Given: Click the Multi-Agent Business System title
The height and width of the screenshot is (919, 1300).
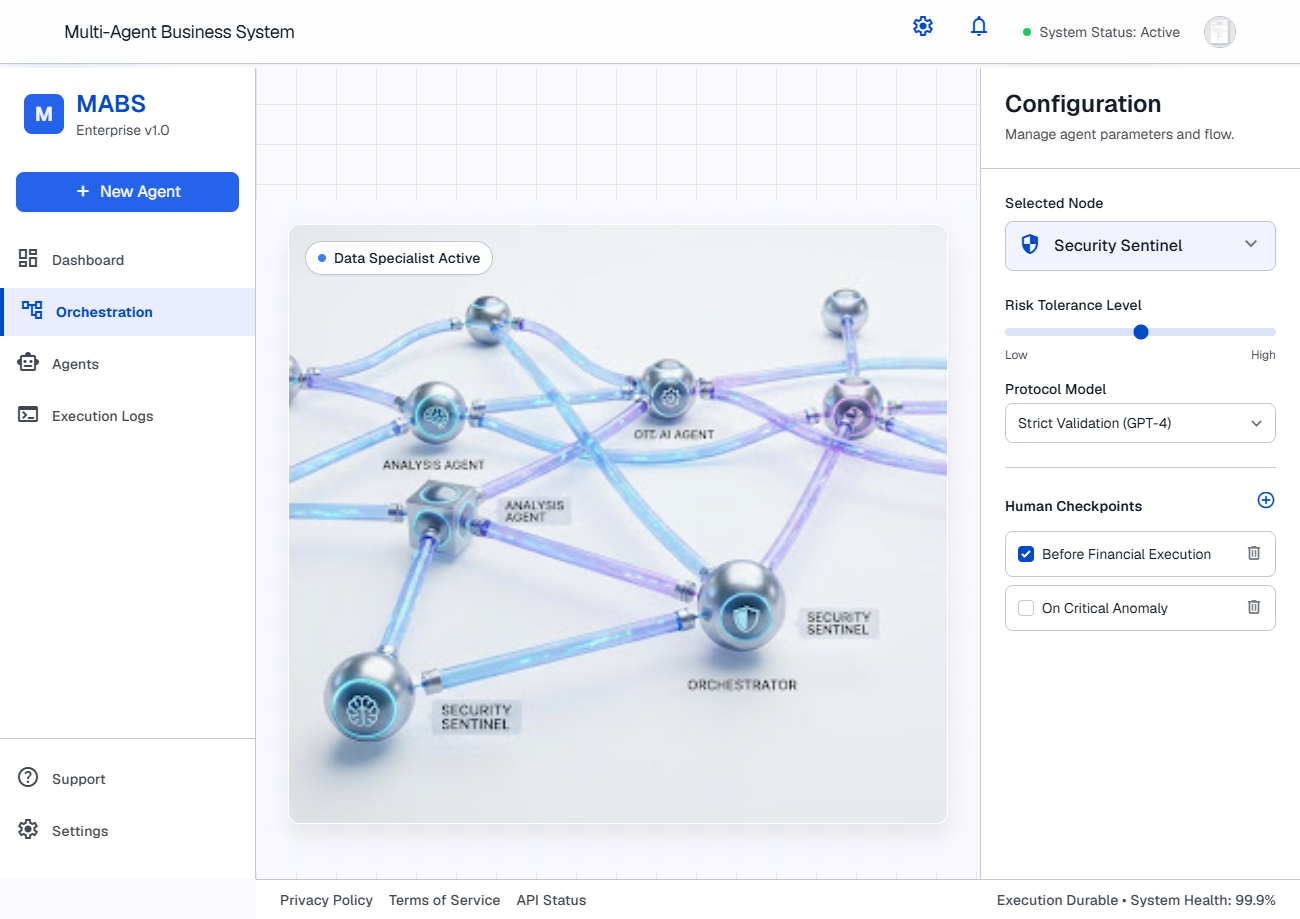Looking at the screenshot, I should [179, 32].
